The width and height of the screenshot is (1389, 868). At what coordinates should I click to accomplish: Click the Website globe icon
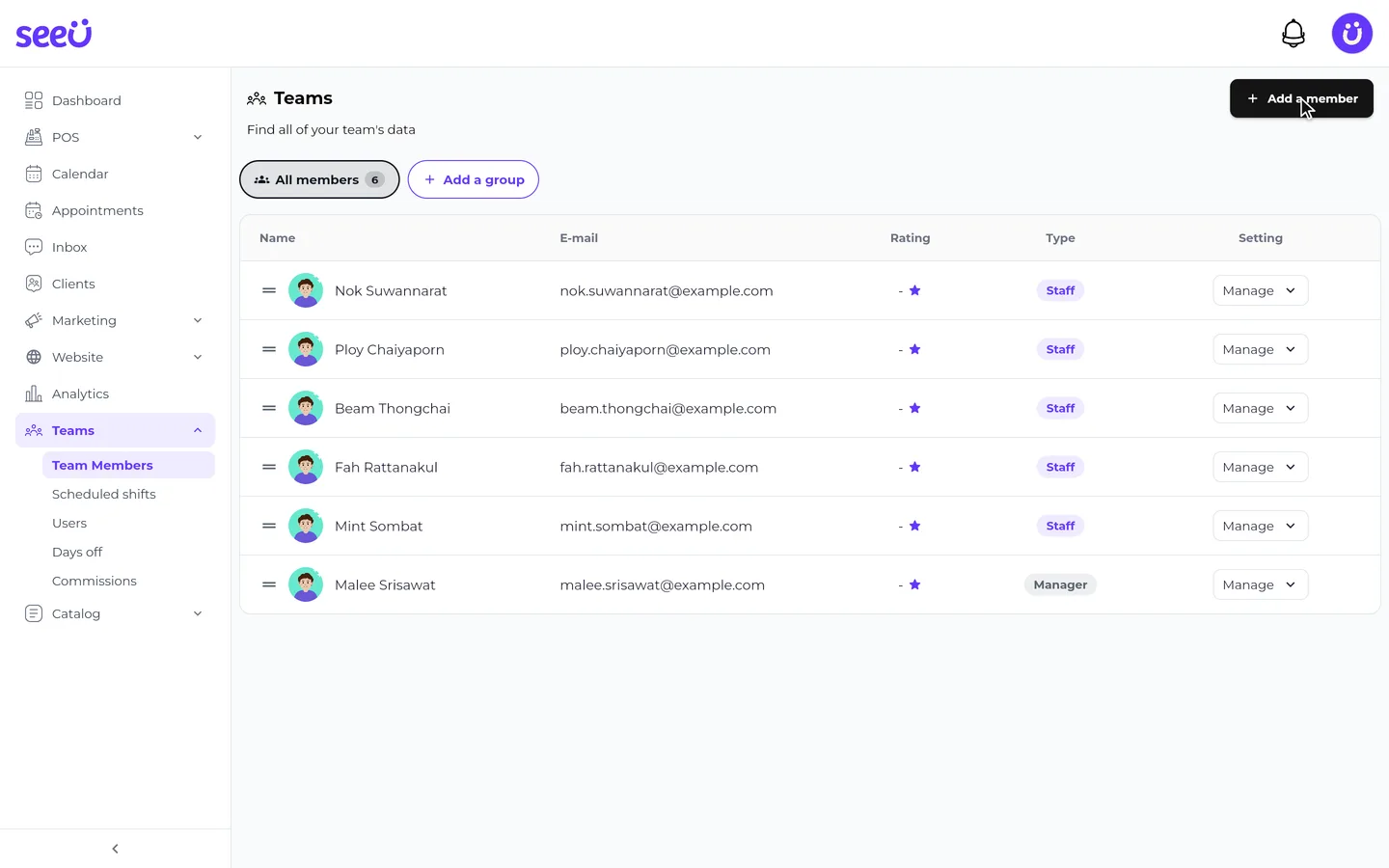34,357
